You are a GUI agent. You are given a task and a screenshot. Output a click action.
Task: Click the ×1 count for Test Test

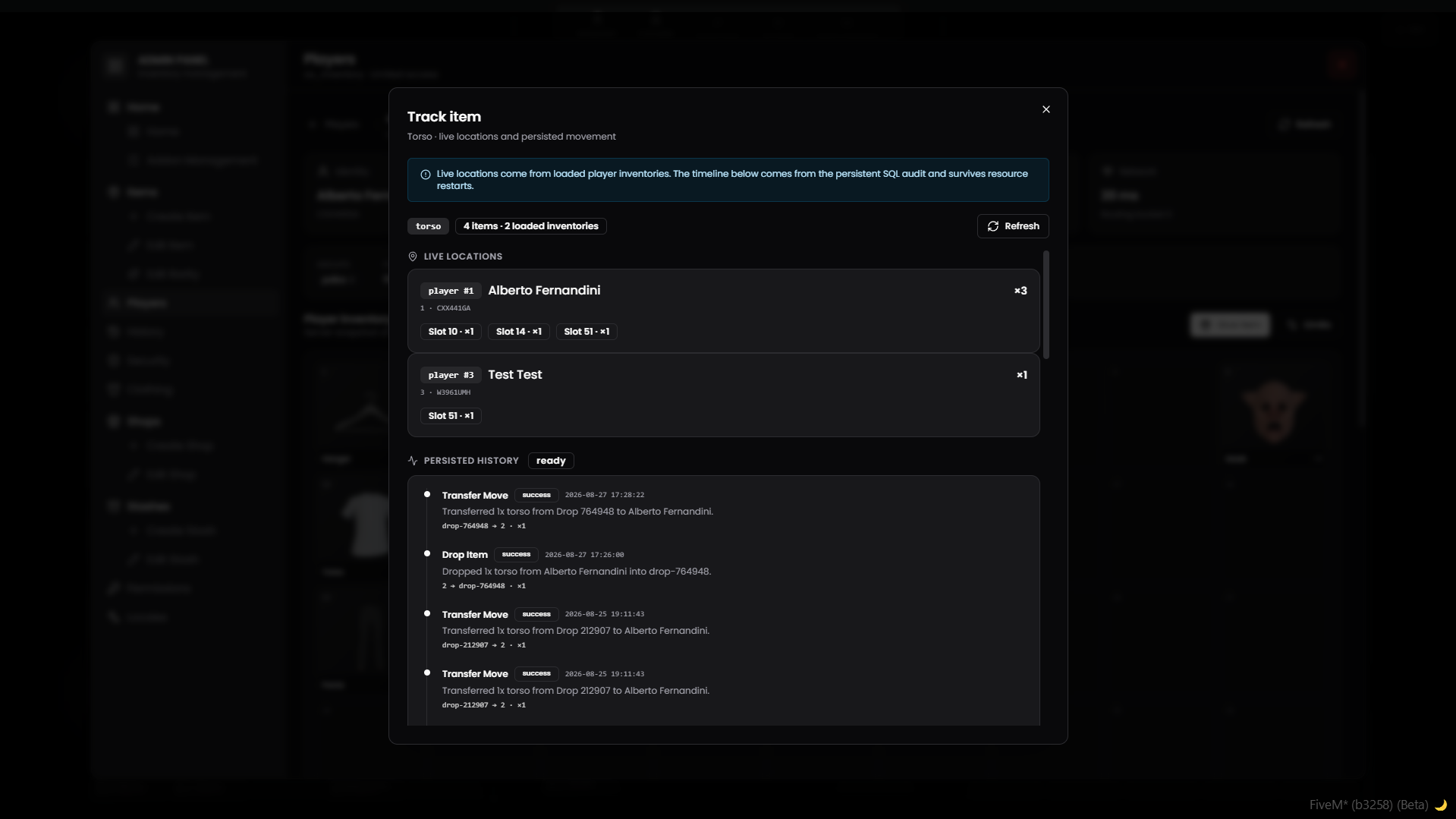coord(1022,375)
